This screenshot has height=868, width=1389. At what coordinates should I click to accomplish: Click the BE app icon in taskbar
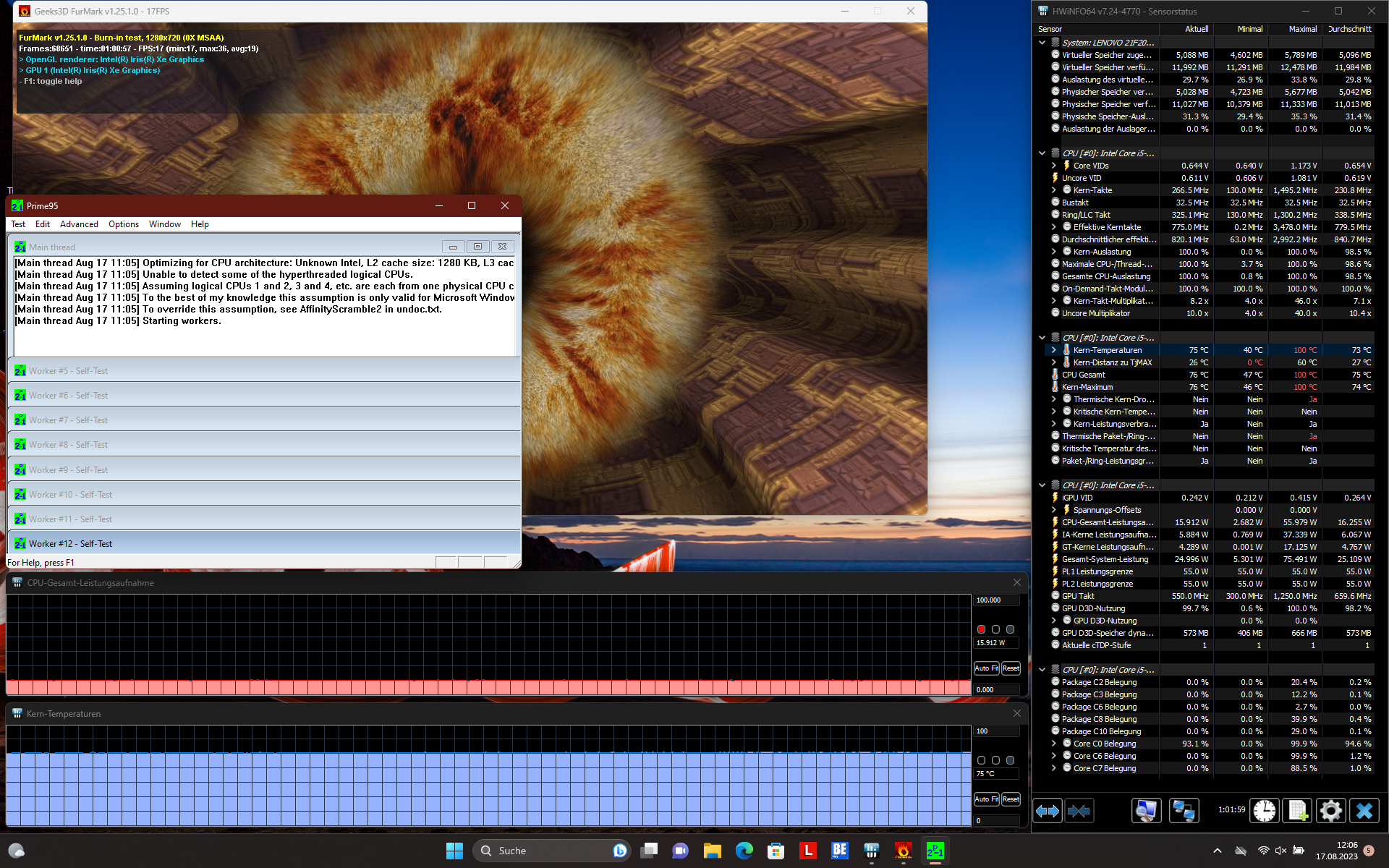click(840, 851)
